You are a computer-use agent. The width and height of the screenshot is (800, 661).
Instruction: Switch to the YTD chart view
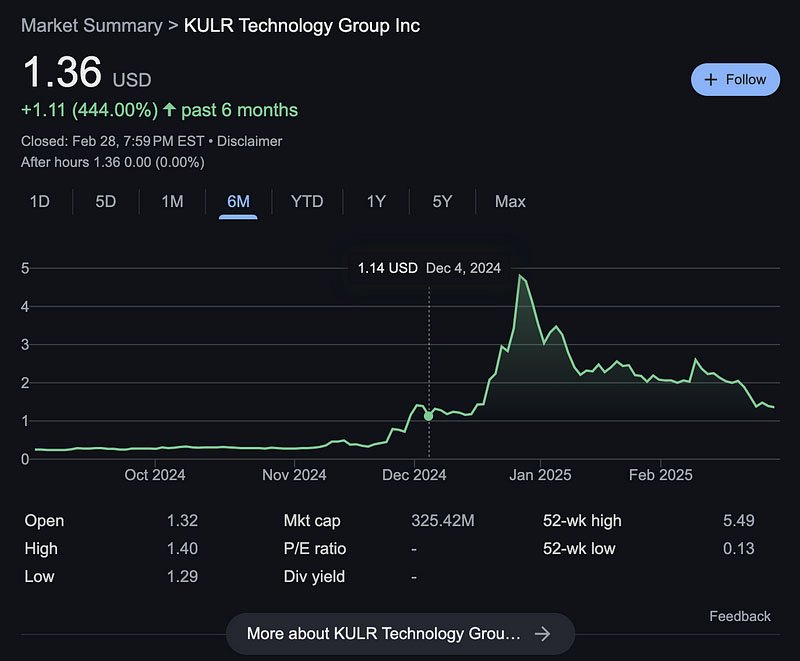(x=307, y=201)
